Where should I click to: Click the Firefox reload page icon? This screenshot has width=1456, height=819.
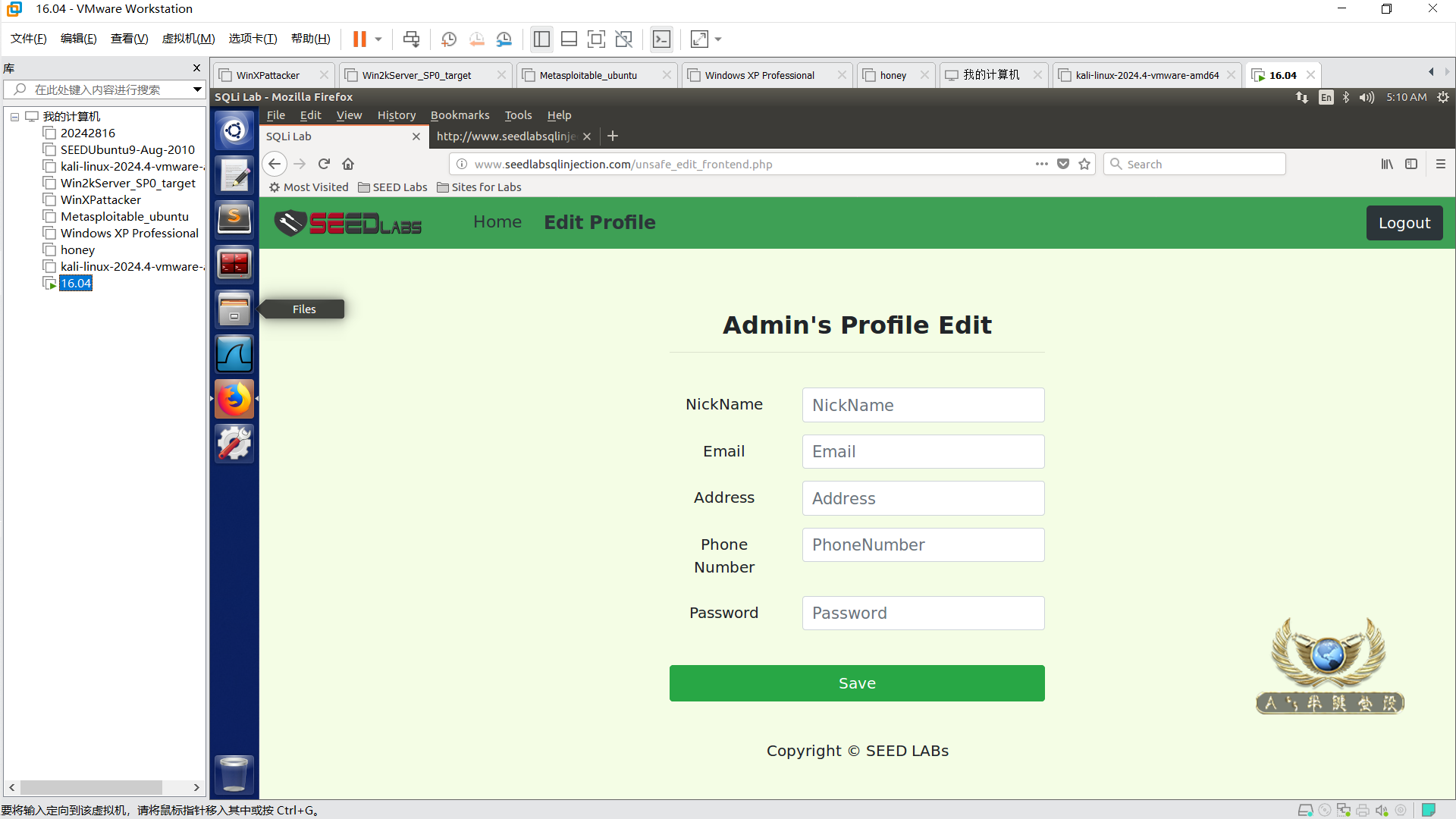[324, 164]
